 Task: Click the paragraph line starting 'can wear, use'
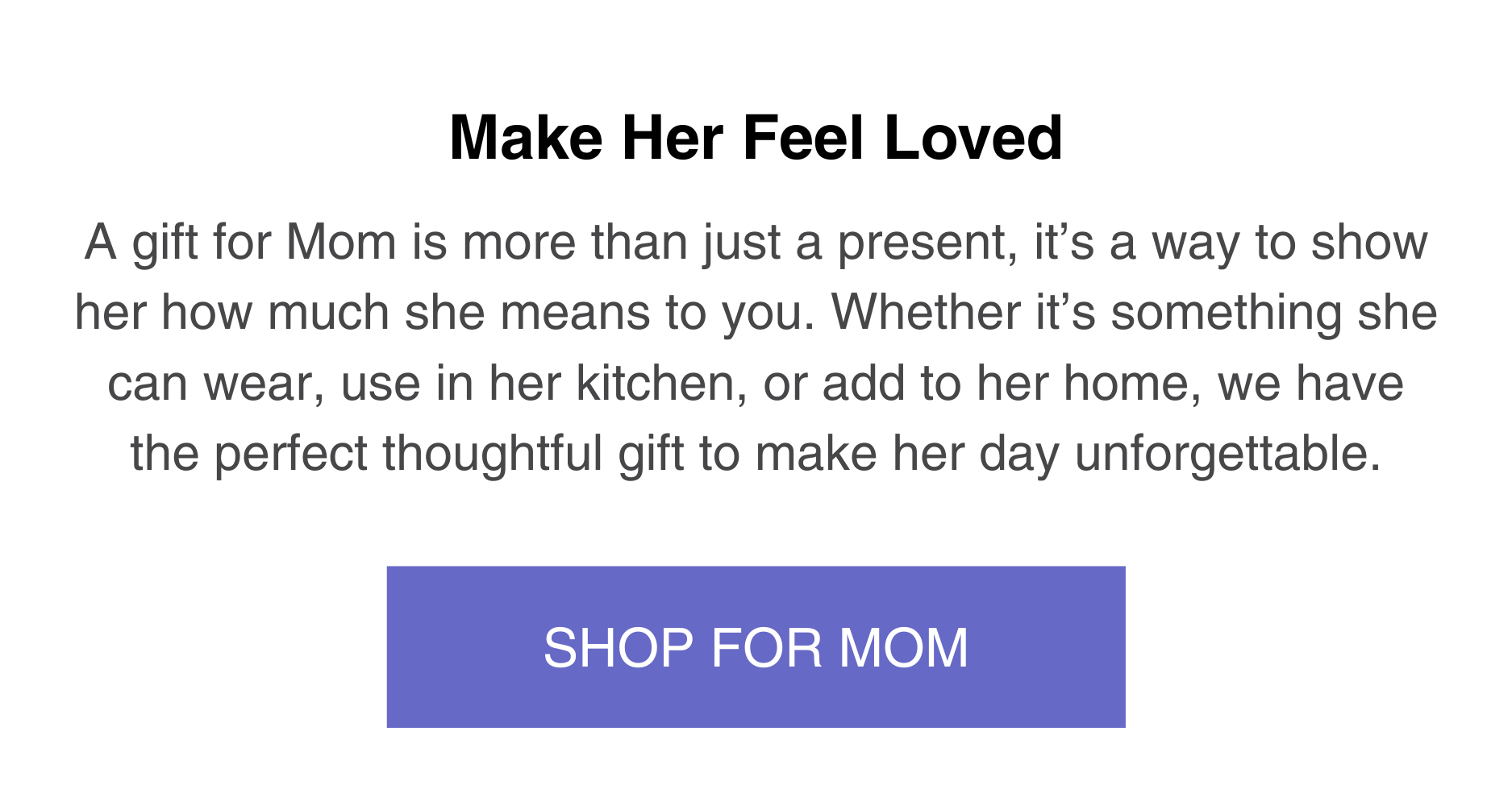(756, 384)
